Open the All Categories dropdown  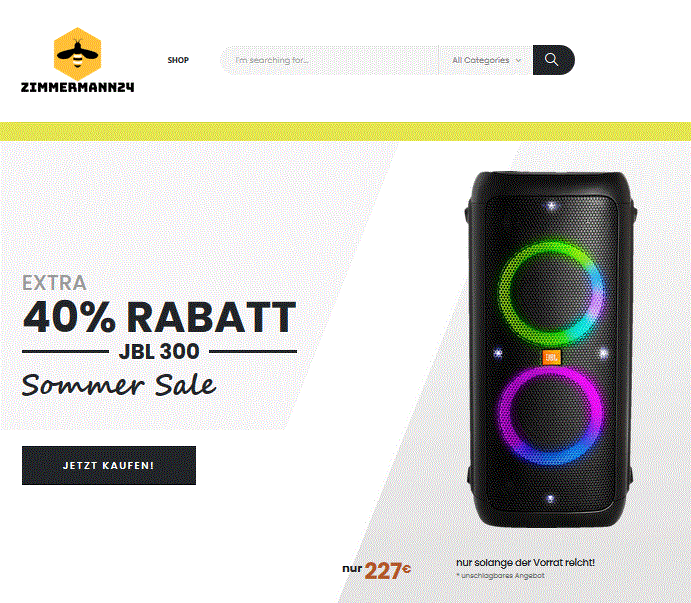(486, 60)
